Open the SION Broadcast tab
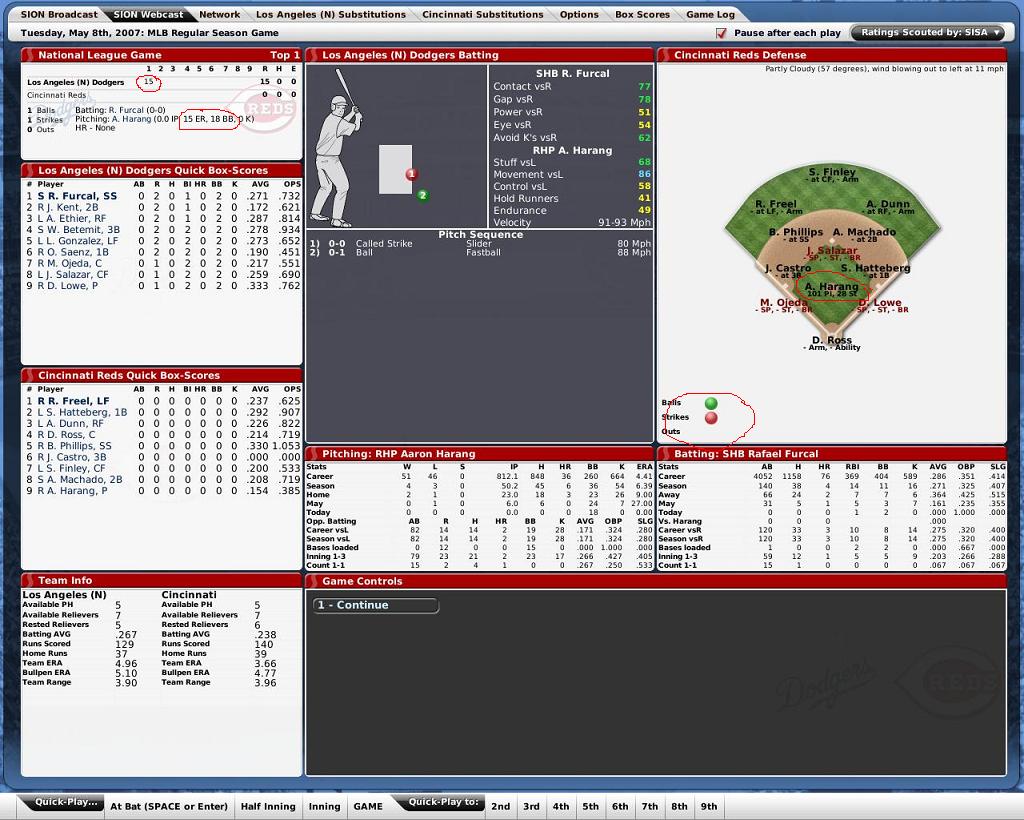The width and height of the screenshot is (1024, 820). click(59, 14)
